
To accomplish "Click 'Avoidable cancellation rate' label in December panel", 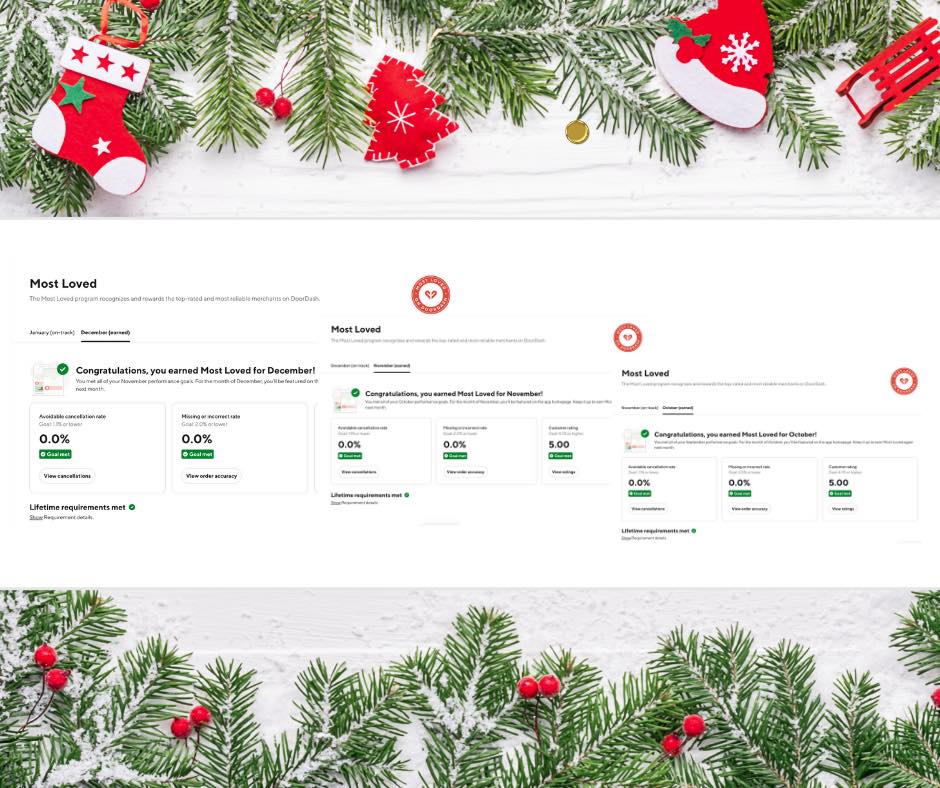I will (73, 416).
